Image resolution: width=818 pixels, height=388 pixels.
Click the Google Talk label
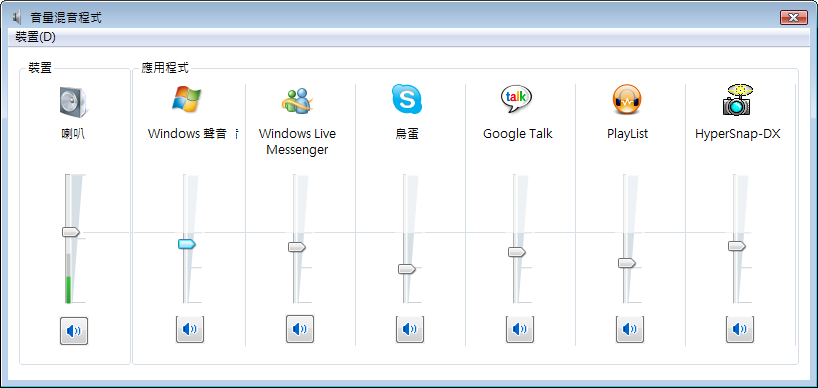pyautogui.click(x=518, y=134)
